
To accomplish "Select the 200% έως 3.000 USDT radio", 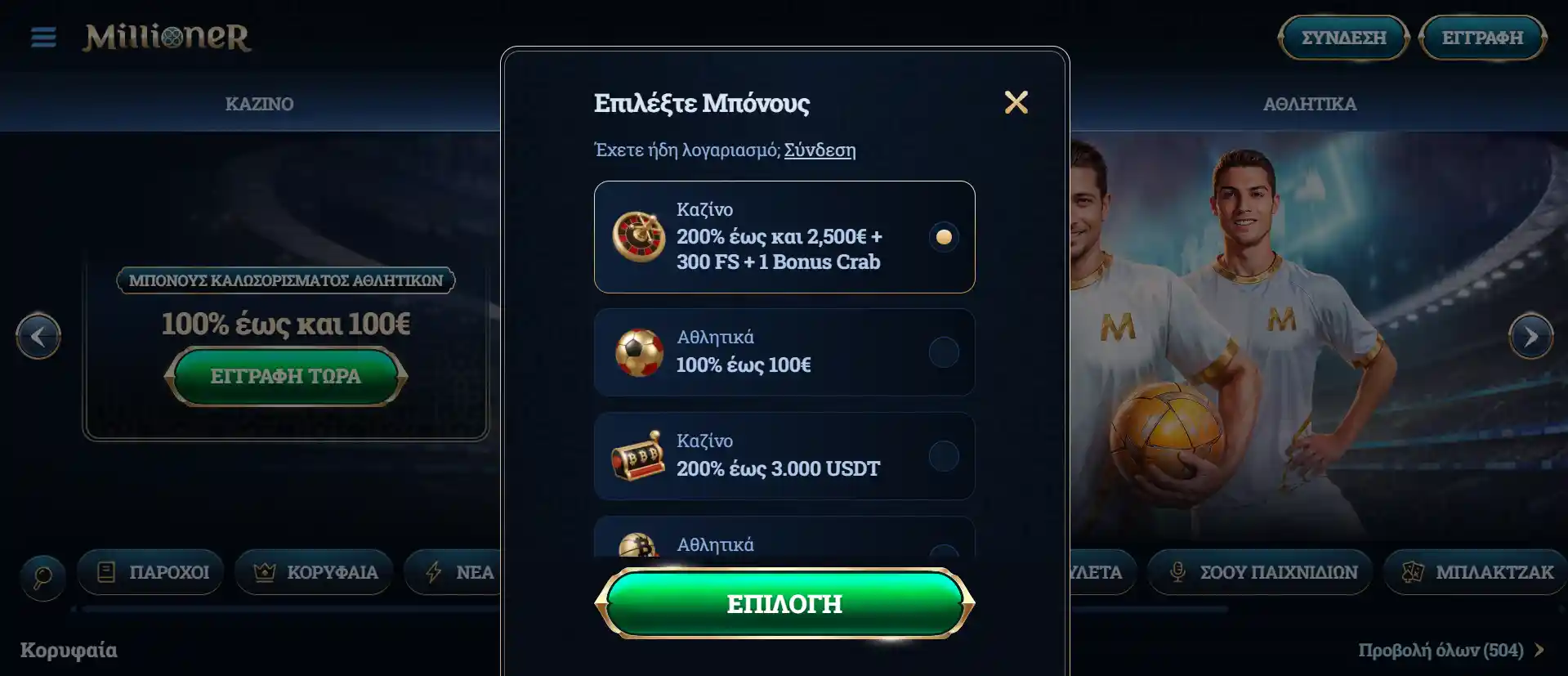I will (x=944, y=456).
